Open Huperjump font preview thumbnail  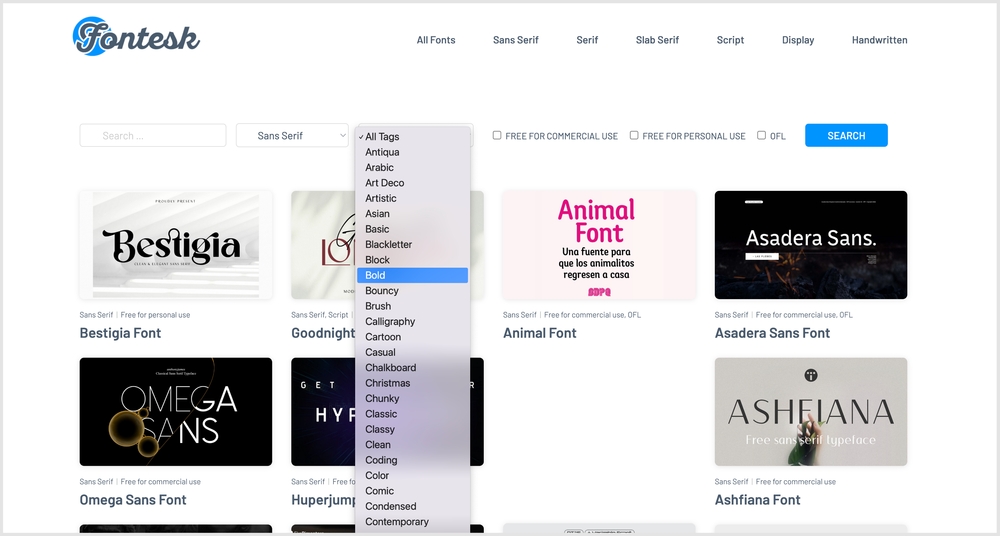click(x=323, y=412)
